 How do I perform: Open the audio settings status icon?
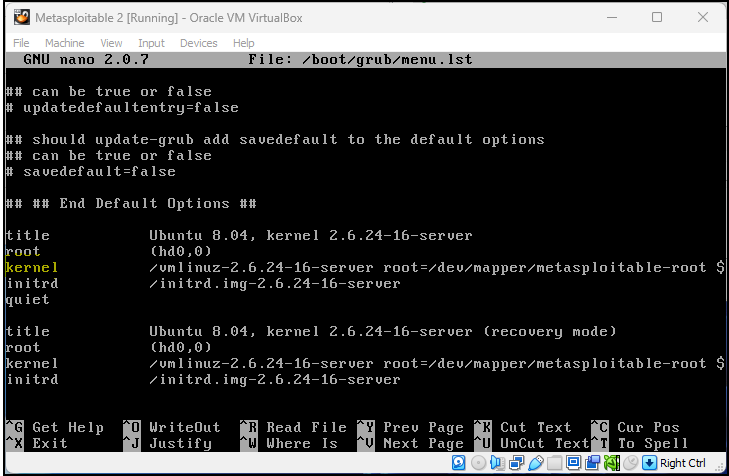[497, 463]
